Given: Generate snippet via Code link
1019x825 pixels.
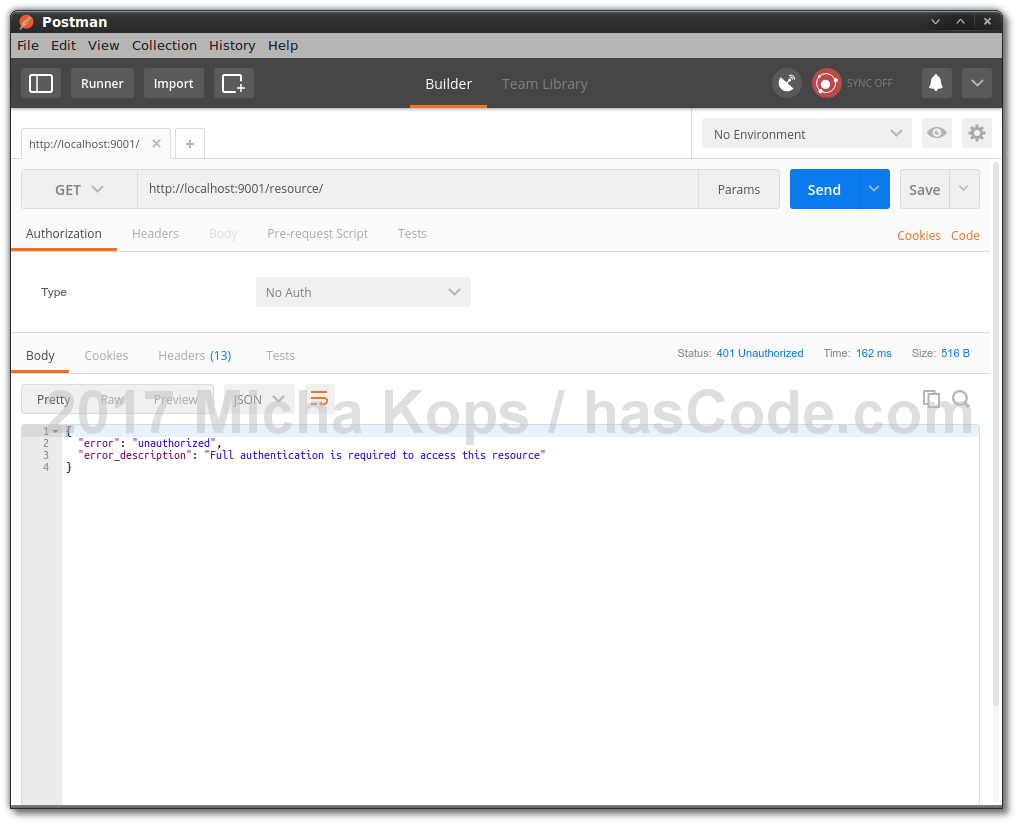Looking at the screenshot, I should (964, 235).
